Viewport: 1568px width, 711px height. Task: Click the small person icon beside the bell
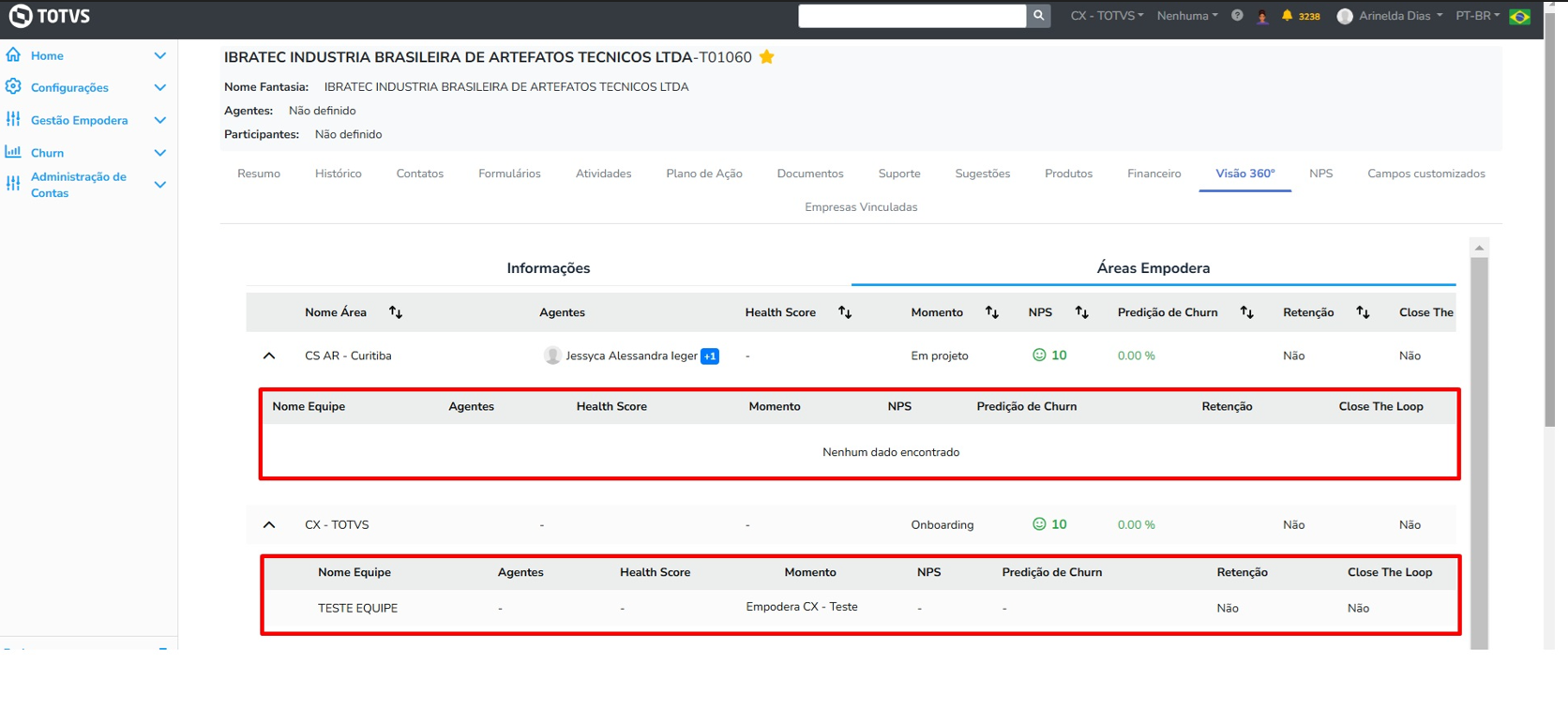point(1262,16)
